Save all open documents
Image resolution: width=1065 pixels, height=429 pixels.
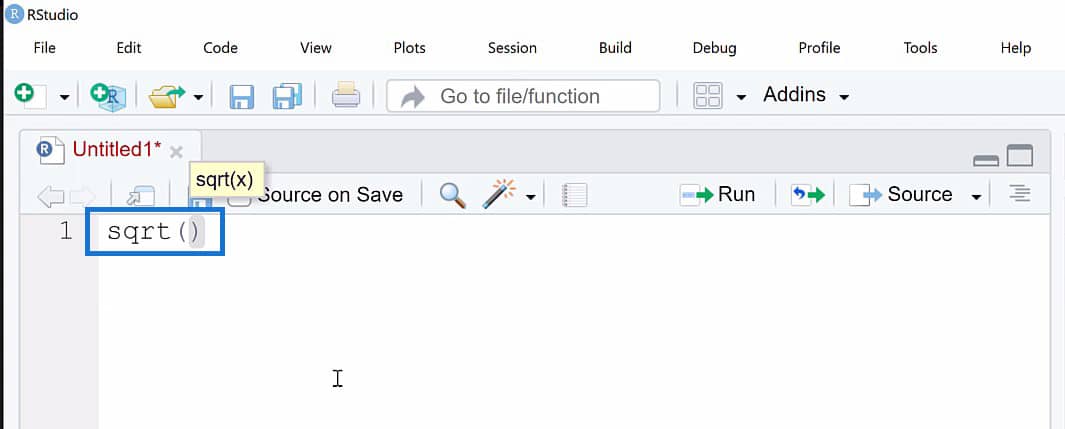pyautogui.click(x=287, y=96)
